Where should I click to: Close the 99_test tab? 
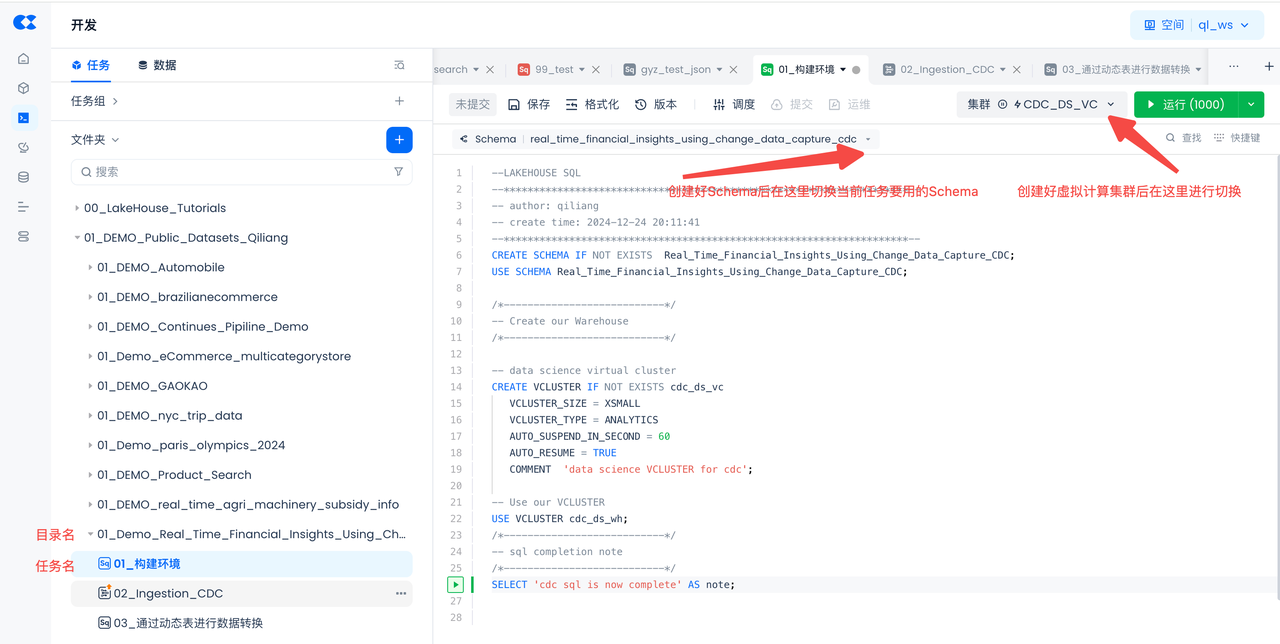tap(596, 70)
